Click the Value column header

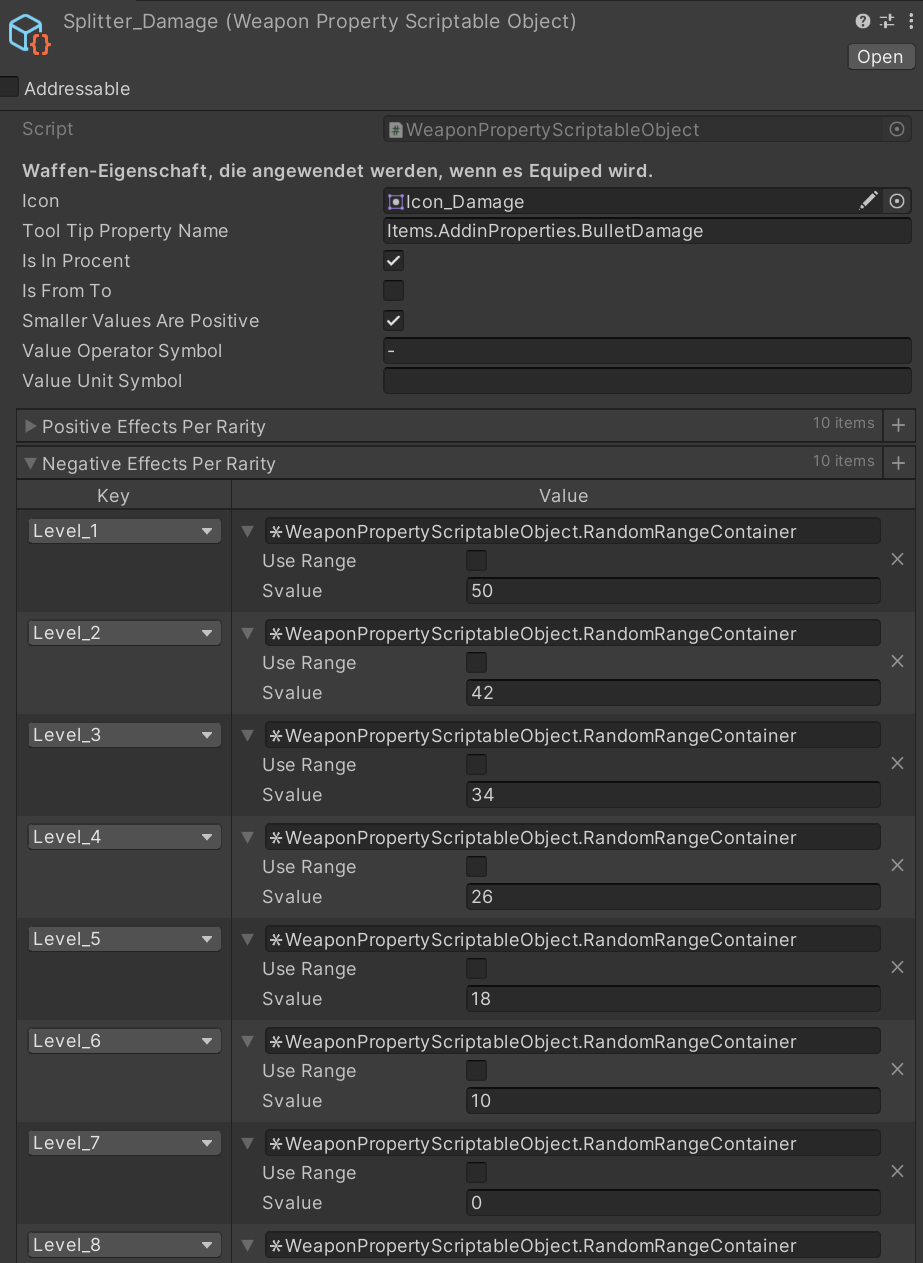click(563, 496)
